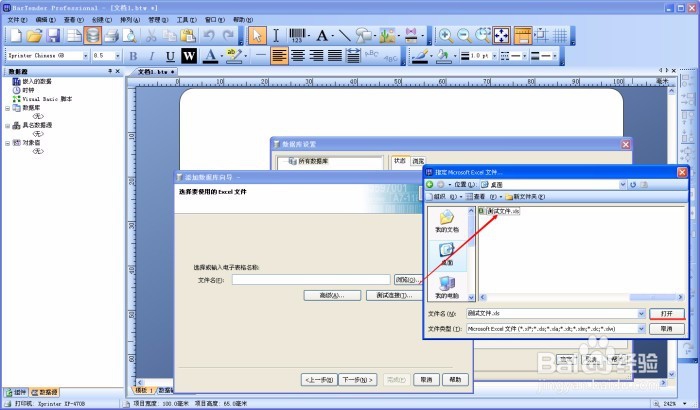
Task: Toggle Bold formatting
Action: pos(133,56)
